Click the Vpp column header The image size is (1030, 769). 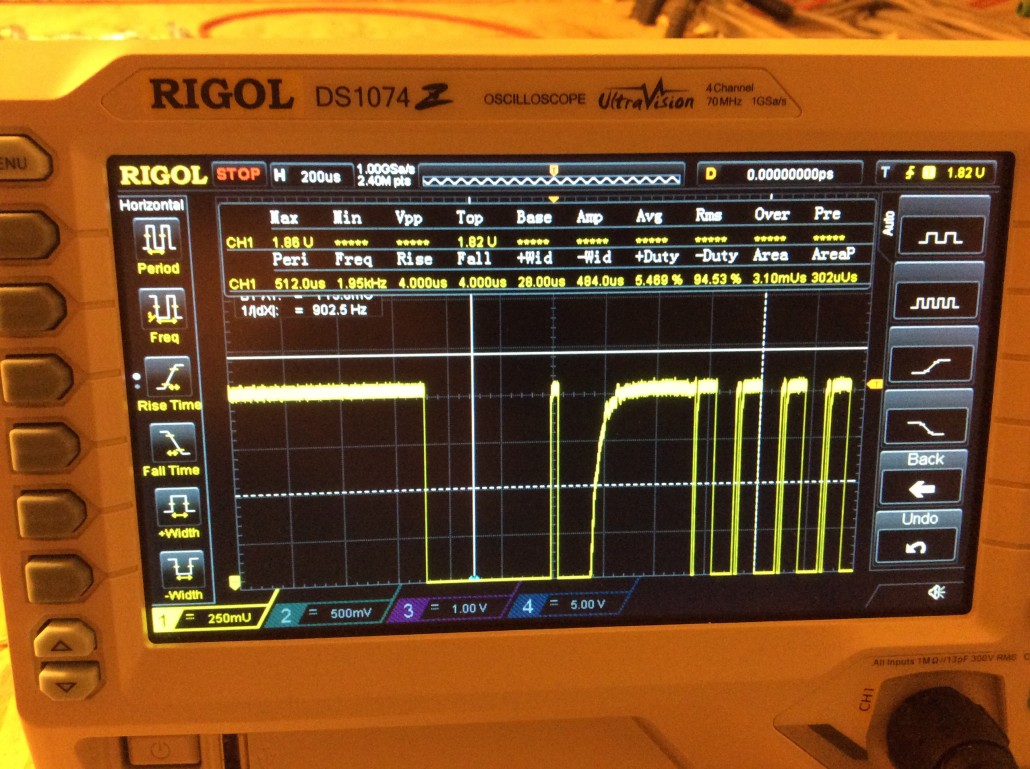(409, 217)
